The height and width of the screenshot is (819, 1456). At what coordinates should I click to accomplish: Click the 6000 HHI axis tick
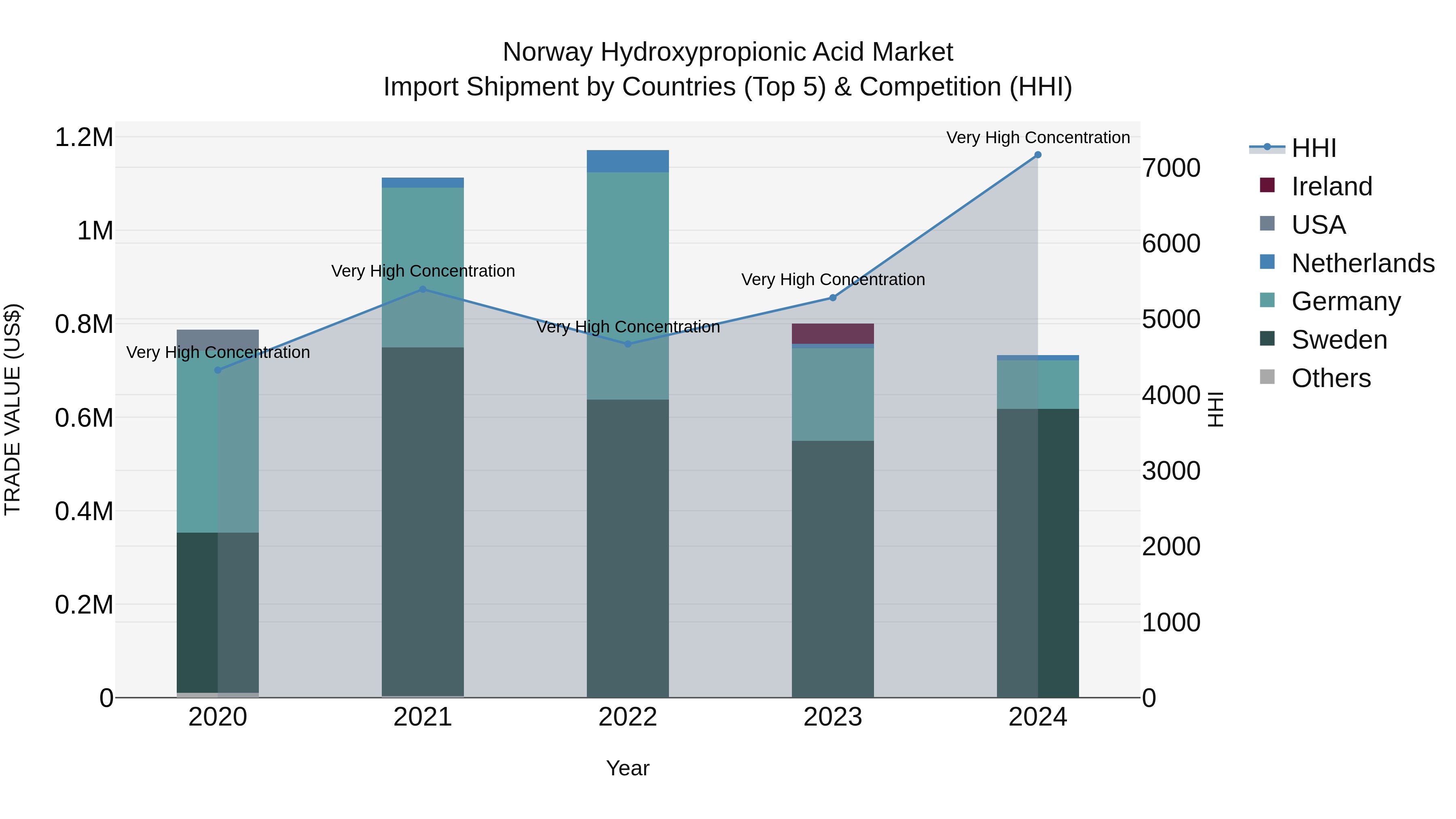click(x=1171, y=243)
